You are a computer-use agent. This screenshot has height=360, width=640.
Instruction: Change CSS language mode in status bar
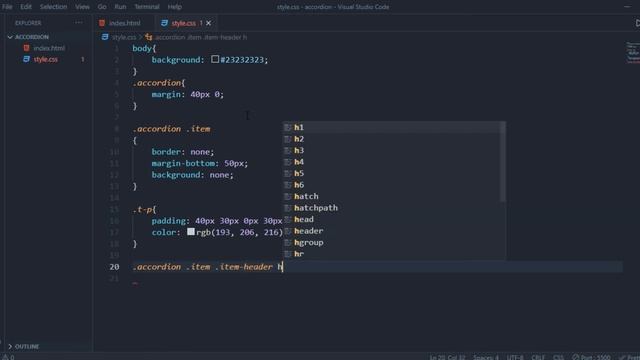coord(558,357)
